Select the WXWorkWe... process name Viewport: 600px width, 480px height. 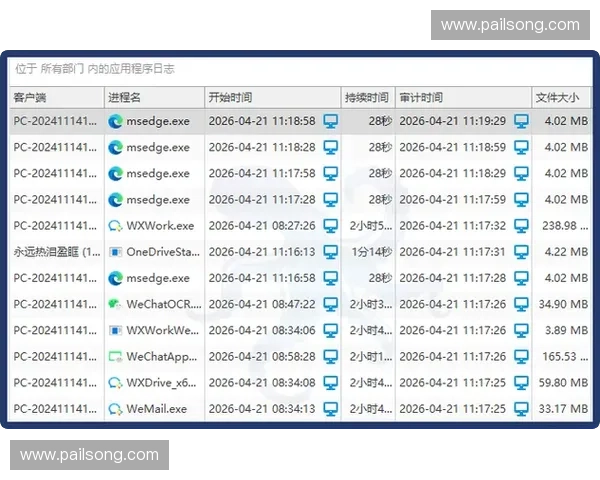point(163,330)
